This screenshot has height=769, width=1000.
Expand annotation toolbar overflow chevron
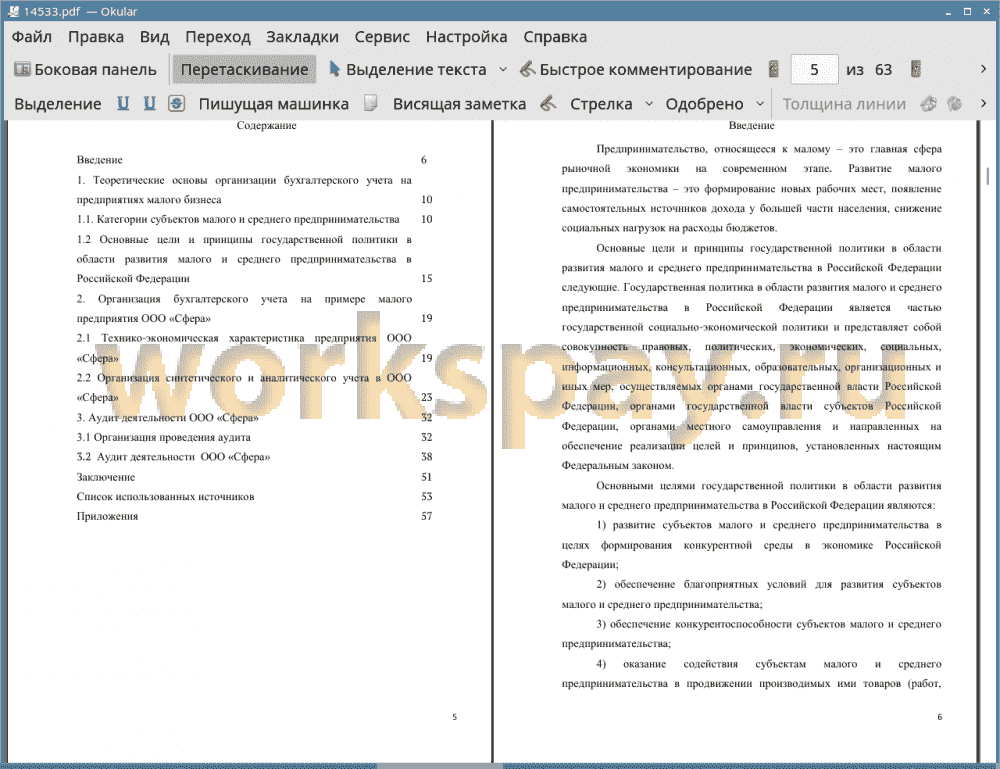point(983,103)
